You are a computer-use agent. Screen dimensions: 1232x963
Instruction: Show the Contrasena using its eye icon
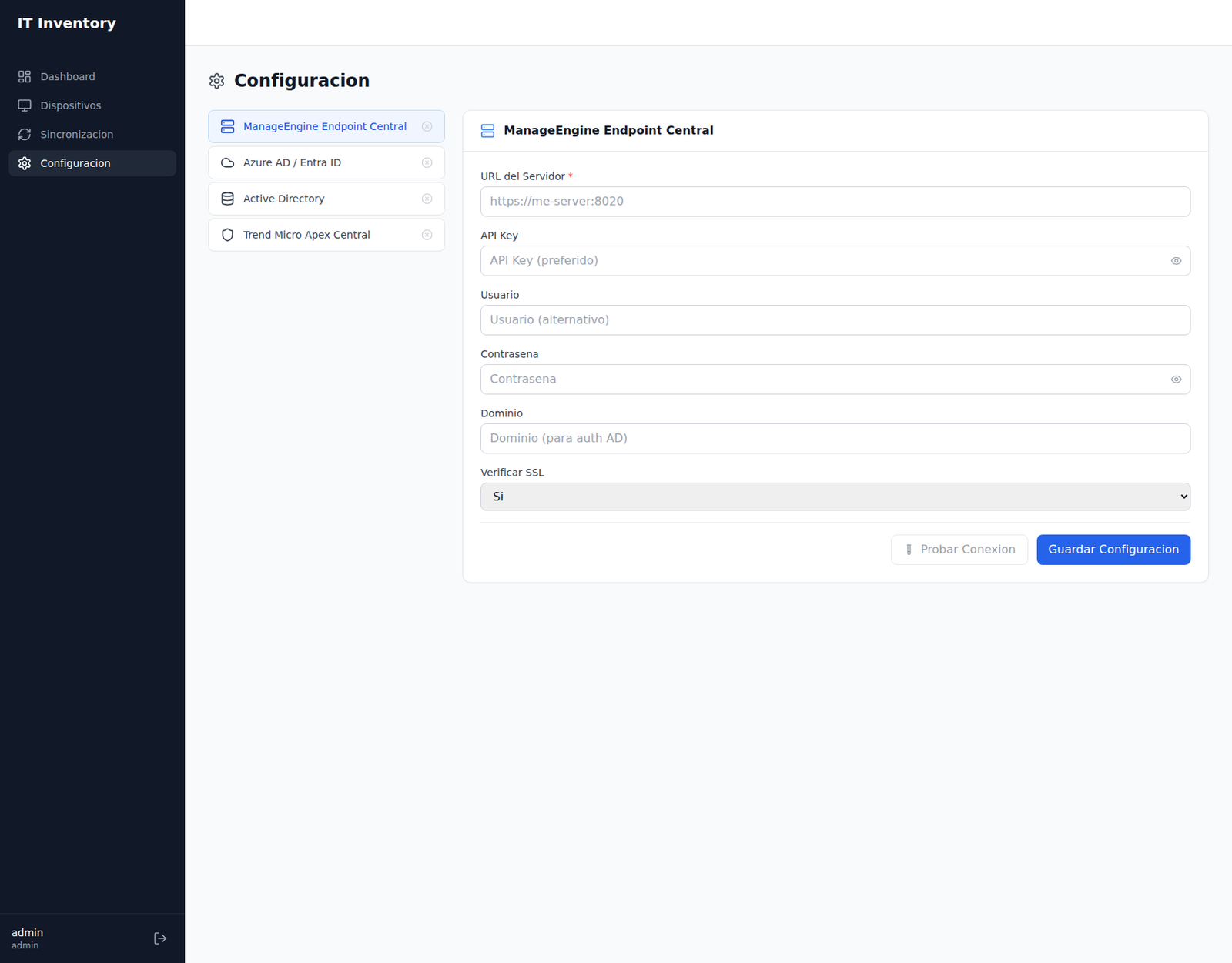[1176, 379]
